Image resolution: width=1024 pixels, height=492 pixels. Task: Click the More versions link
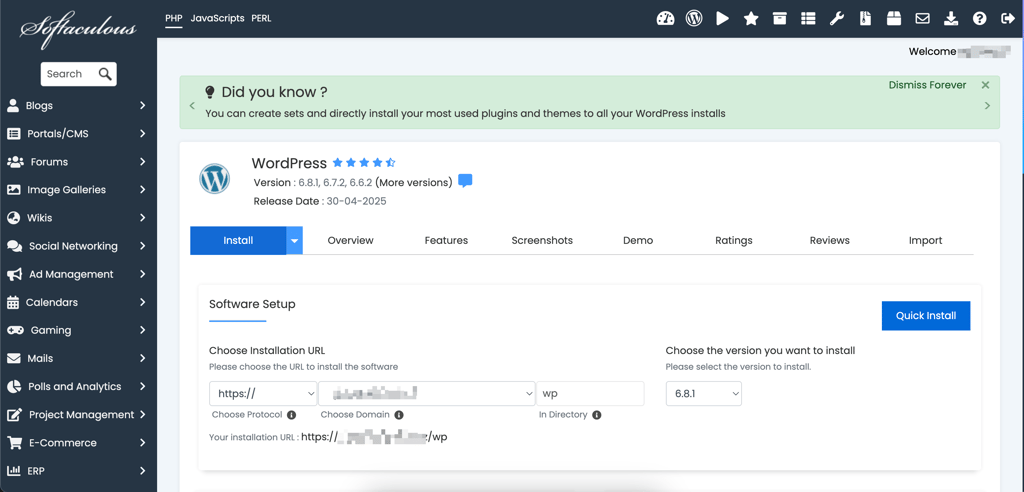413,182
